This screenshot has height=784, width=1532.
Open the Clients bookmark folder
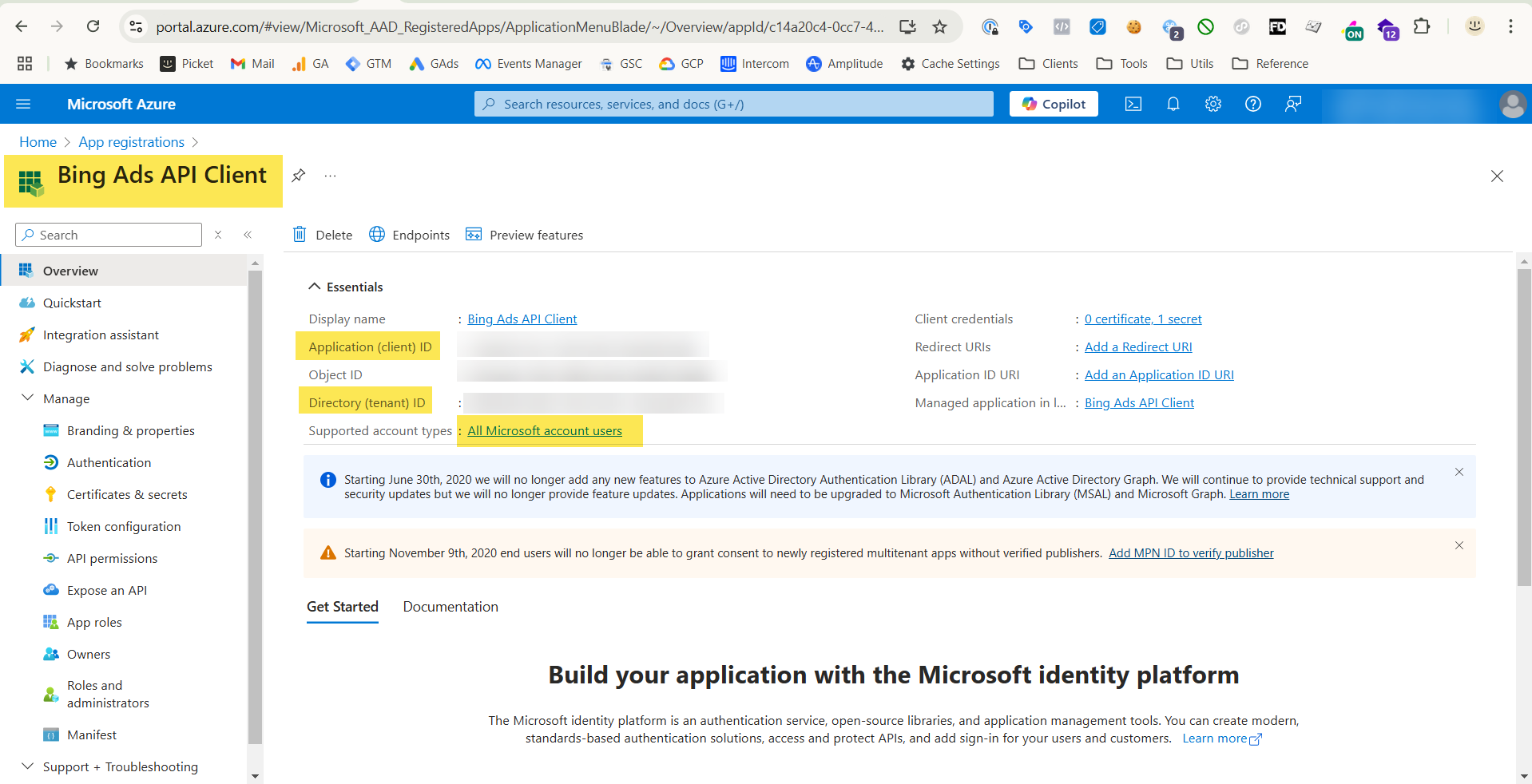click(x=1048, y=64)
